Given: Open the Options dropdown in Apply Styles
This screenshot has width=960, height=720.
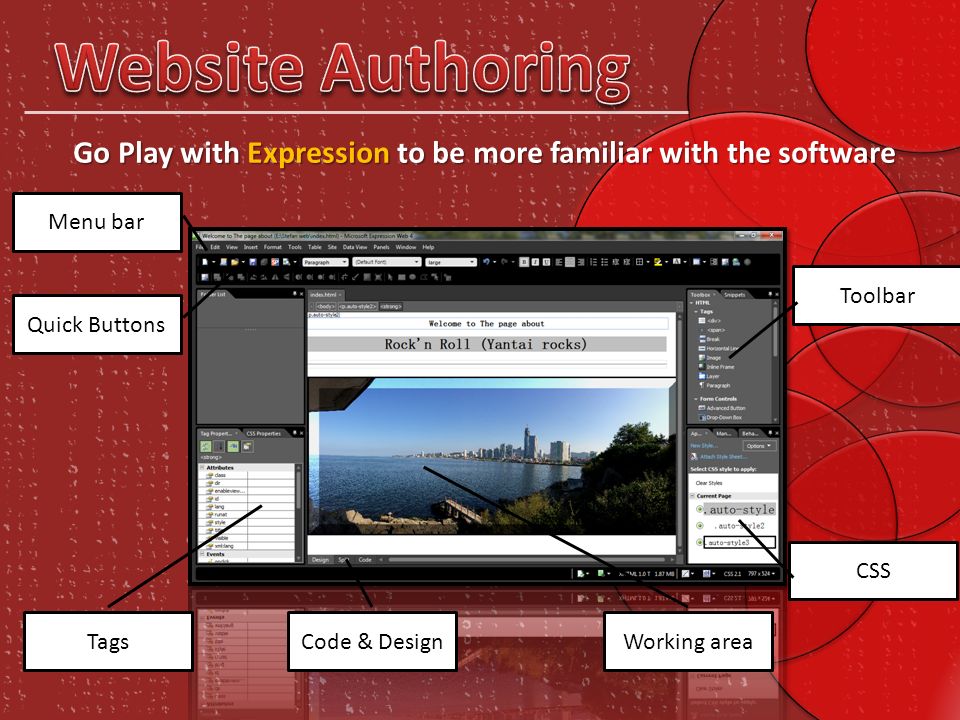Looking at the screenshot, I should tap(759, 446).
